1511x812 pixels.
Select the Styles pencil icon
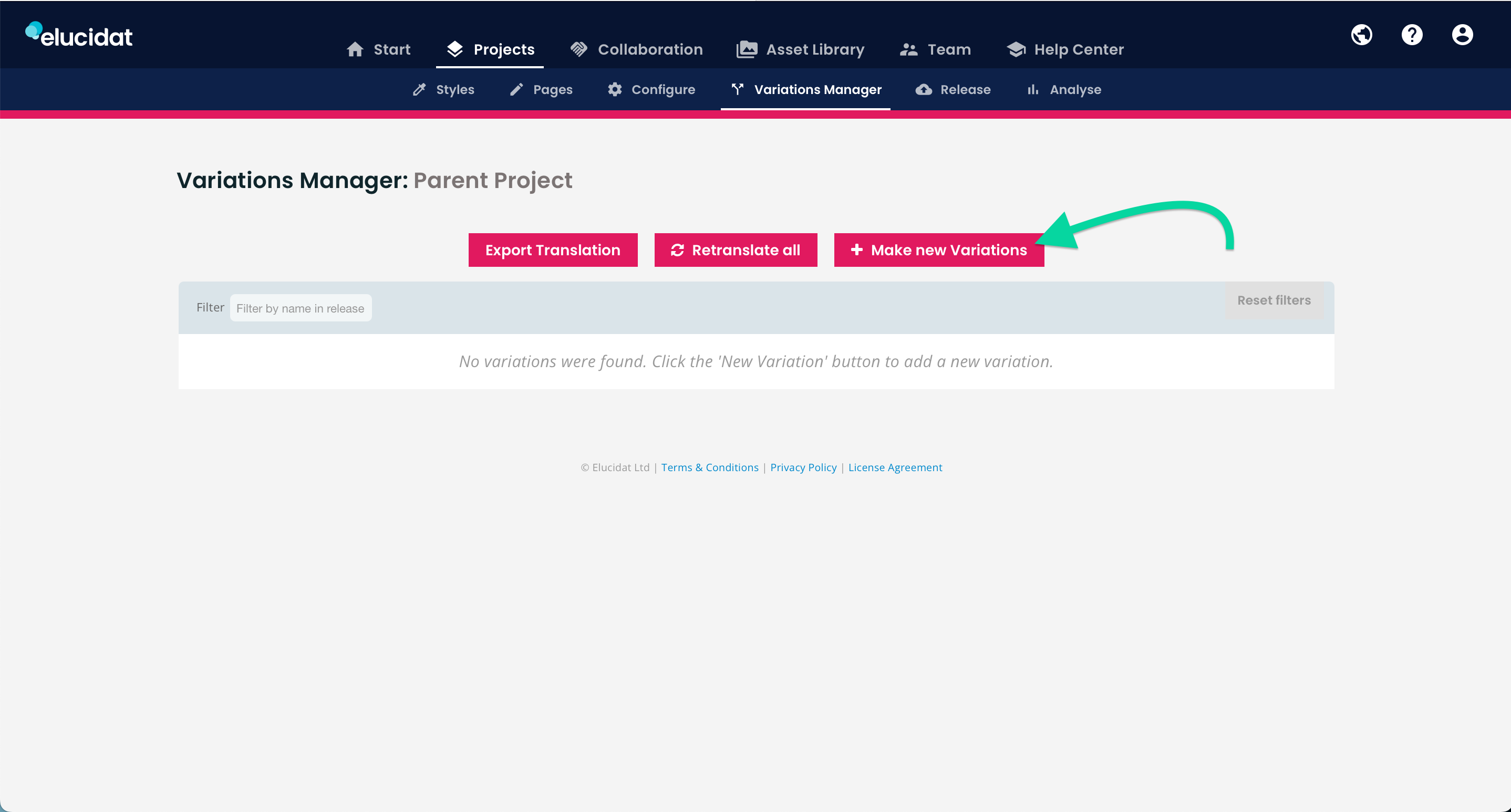[419, 89]
